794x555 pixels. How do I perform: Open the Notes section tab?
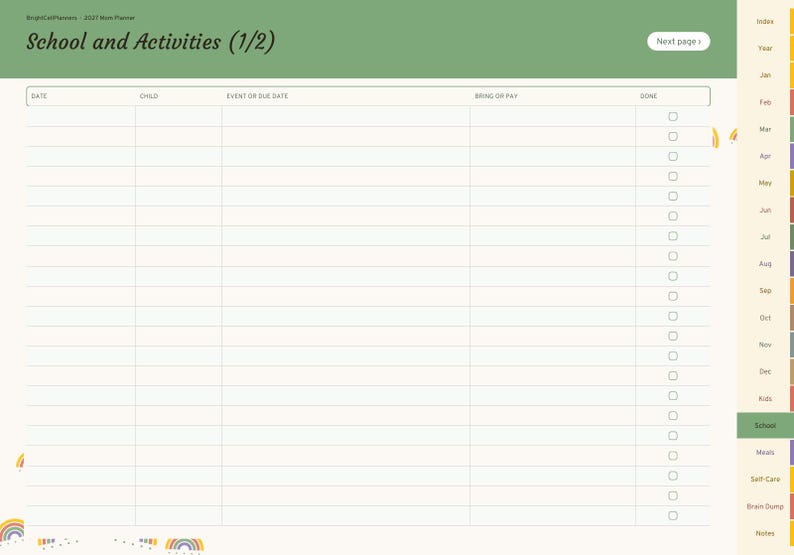coord(765,533)
